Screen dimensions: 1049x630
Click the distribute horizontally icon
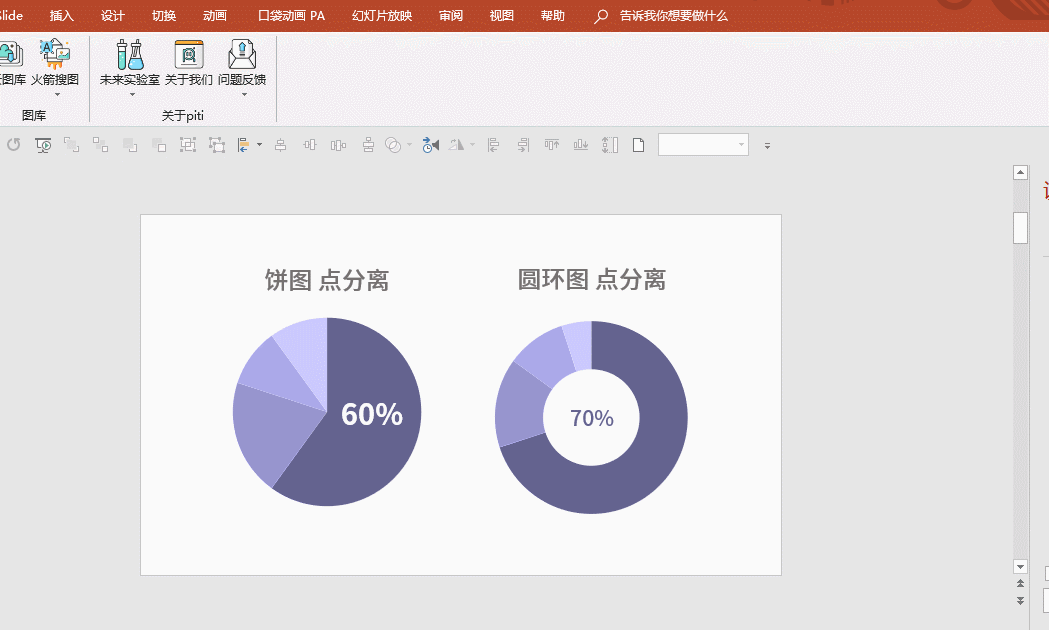pyautogui.click(x=339, y=144)
